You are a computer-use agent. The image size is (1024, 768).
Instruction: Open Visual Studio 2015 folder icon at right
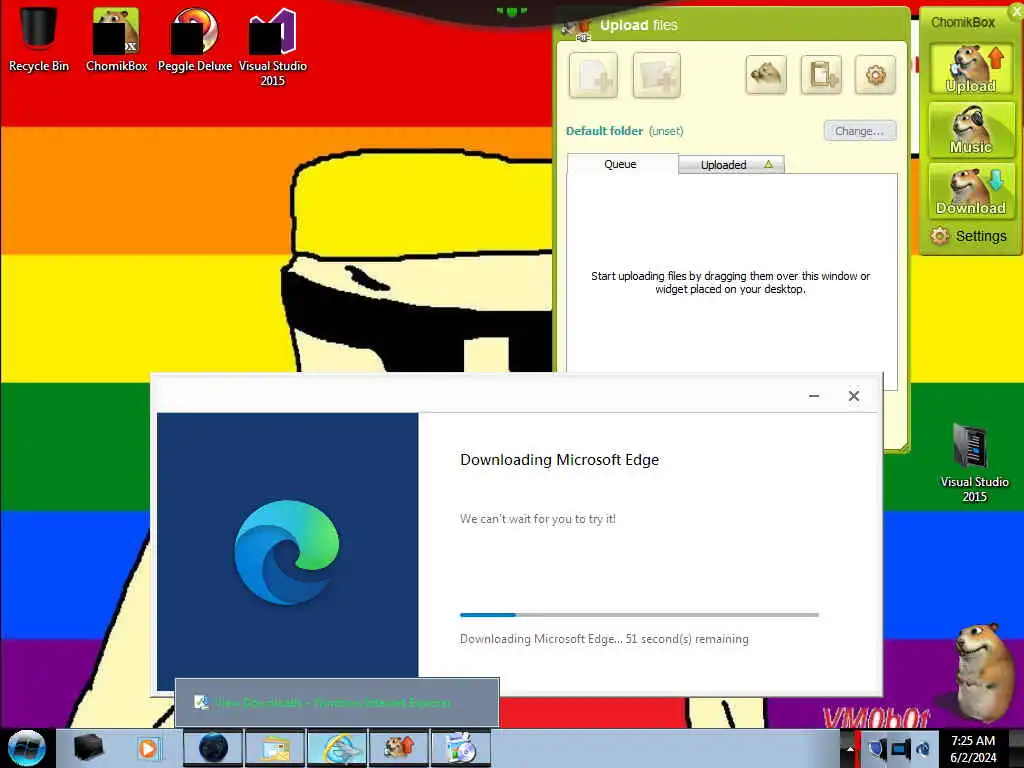[974, 462]
